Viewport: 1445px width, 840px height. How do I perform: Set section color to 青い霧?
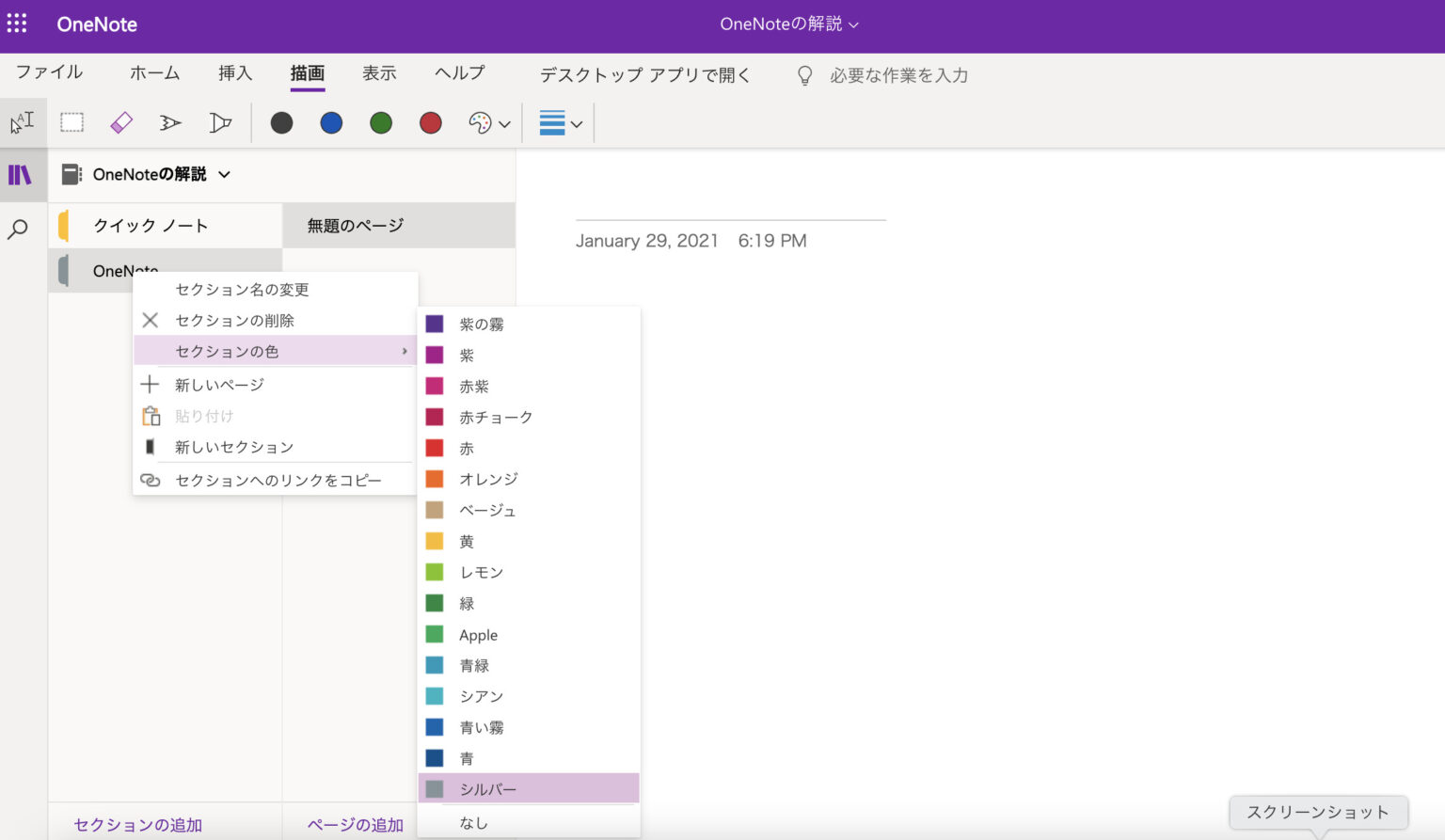pos(529,728)
